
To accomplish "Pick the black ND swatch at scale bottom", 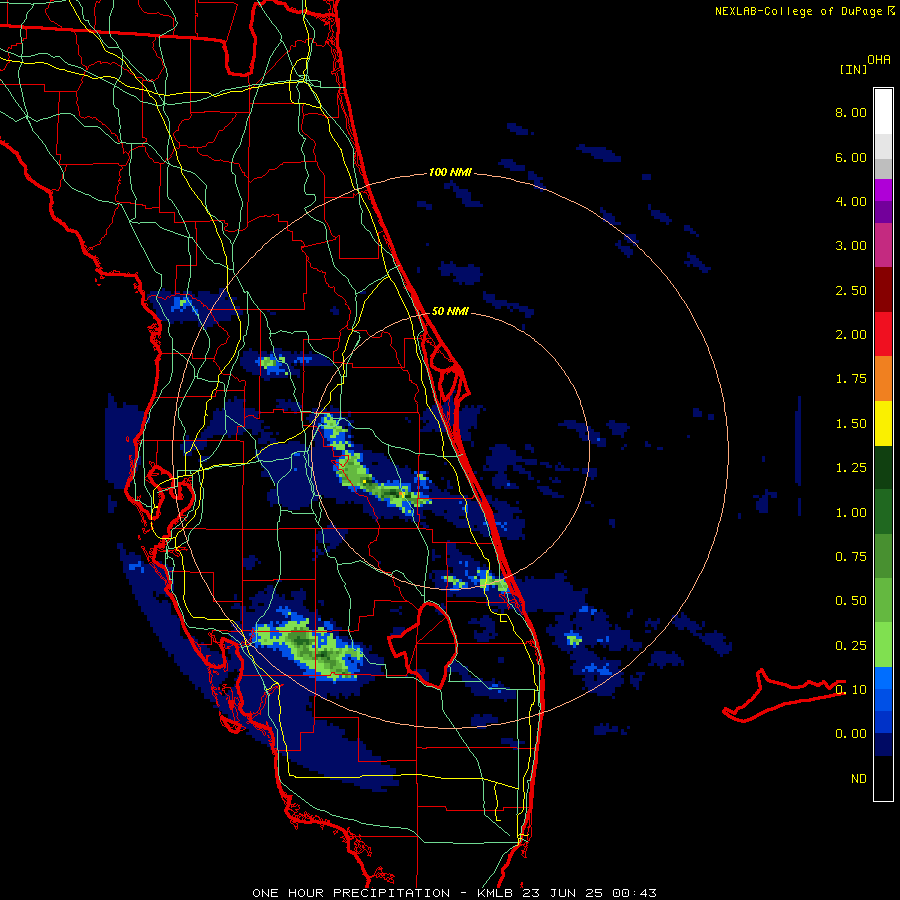I will [x=883, y=778].
